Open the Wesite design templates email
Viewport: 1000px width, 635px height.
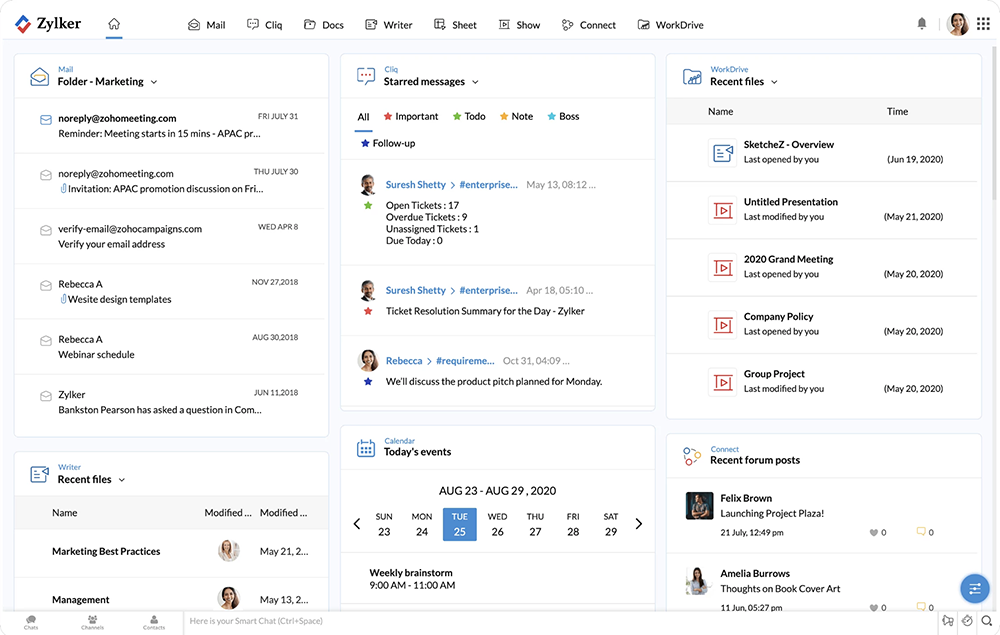pos(171,292)
